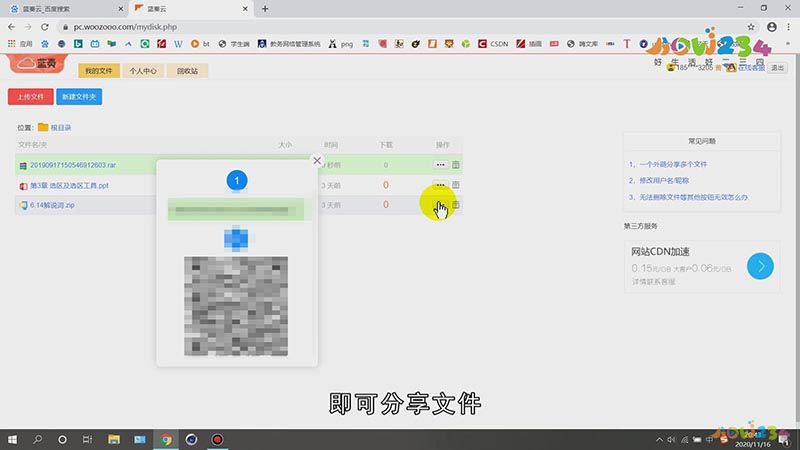Click the delete icon in the .rar file row
The image size is (800, 450).
pyautogui.click(x=456, y=165)
